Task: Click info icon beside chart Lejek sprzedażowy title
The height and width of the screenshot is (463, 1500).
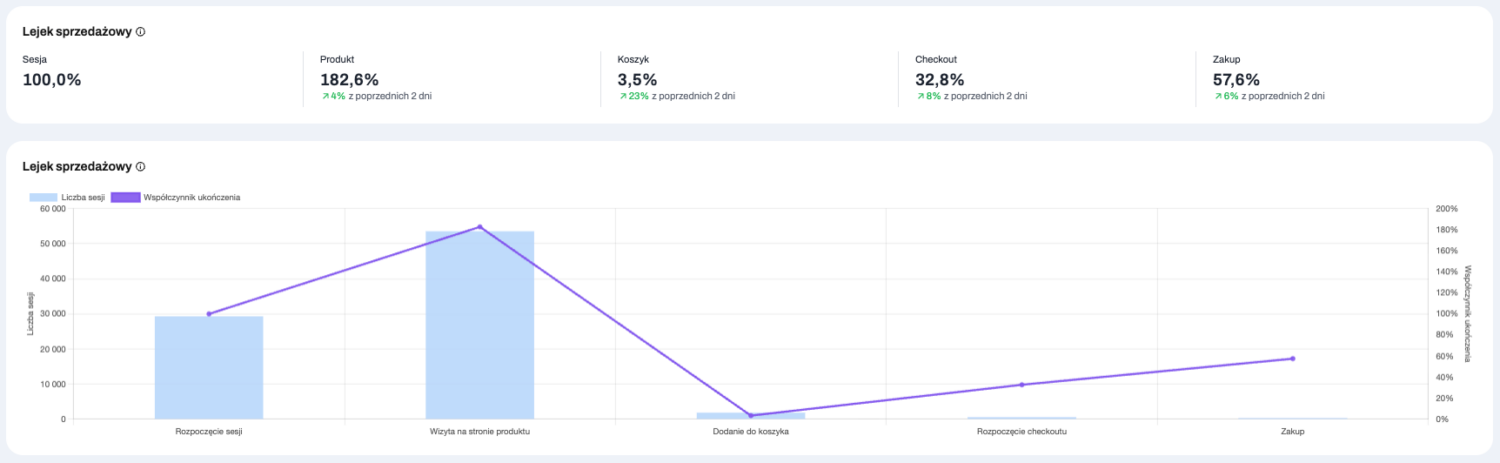Action: pyautogui.click(x=140, y=167)
